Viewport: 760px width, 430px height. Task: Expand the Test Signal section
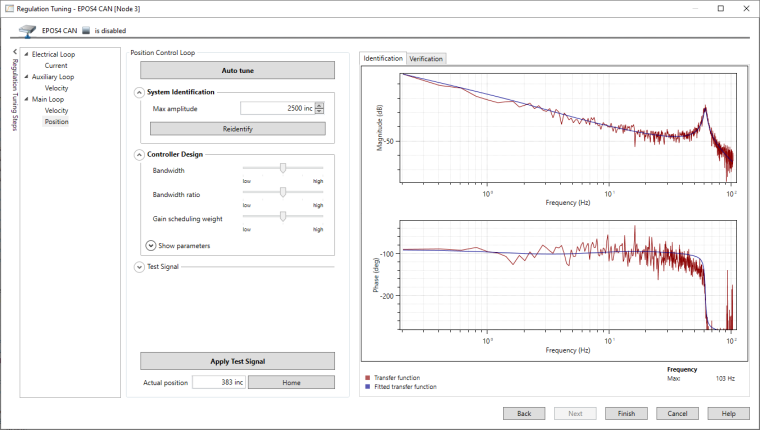[x=139, y=267]
